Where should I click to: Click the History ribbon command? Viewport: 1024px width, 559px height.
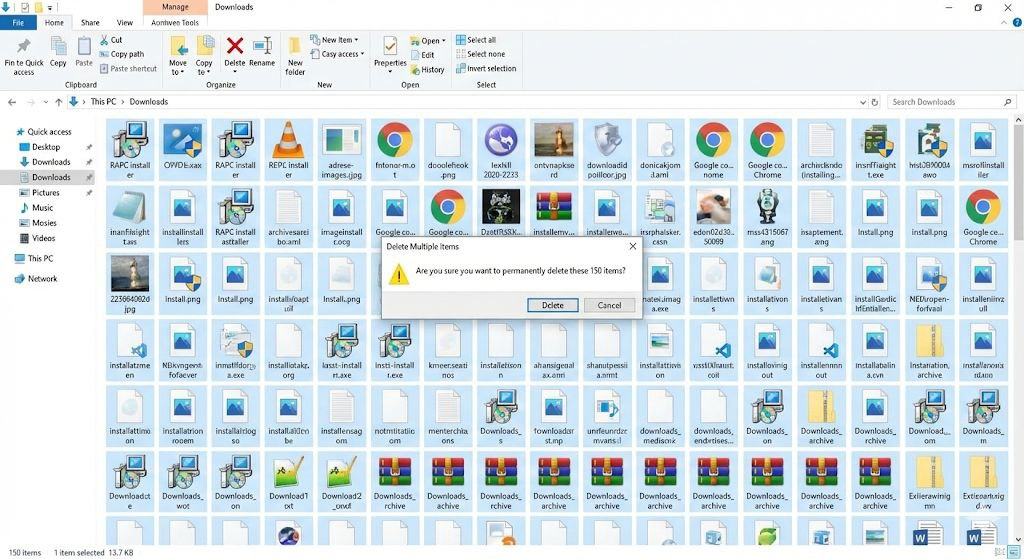[428, 69]
